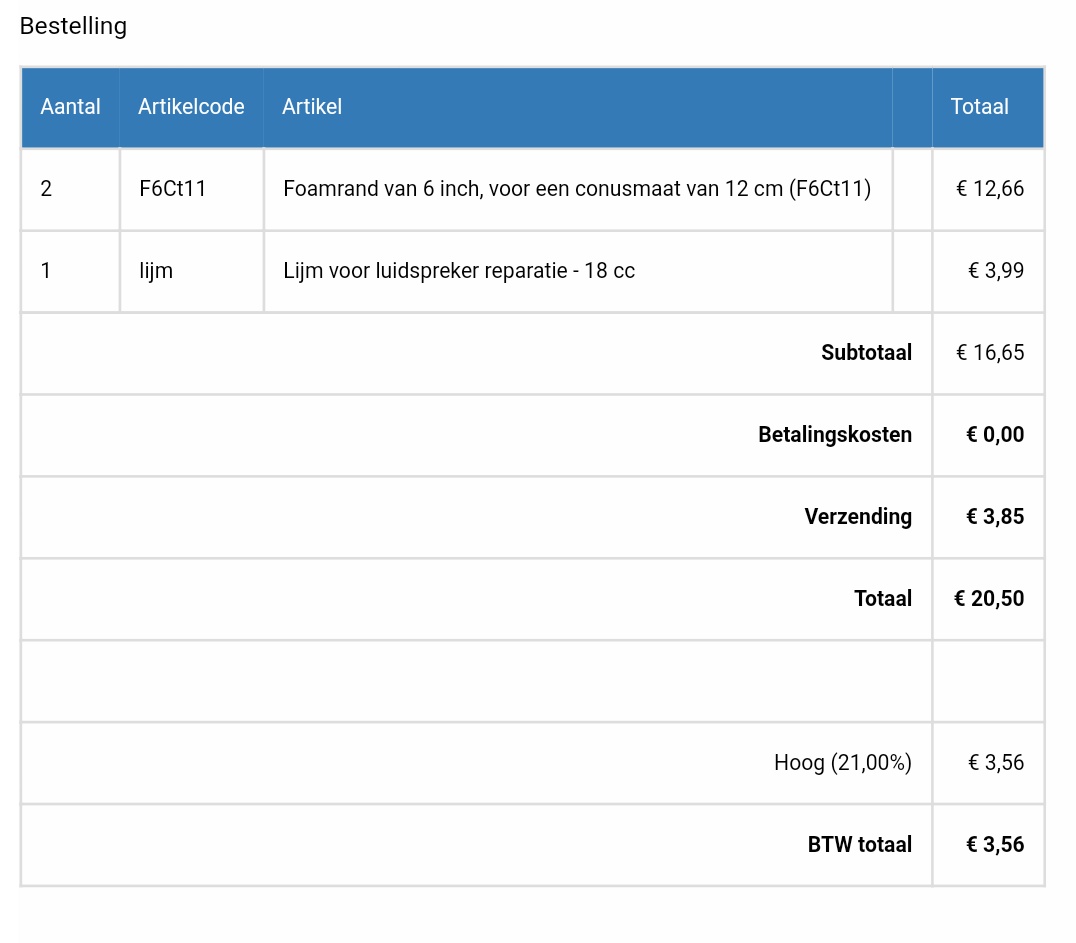Click the BTW totaal label
Viewport: 1076px width, 943px height.
(x=859, y=845)
